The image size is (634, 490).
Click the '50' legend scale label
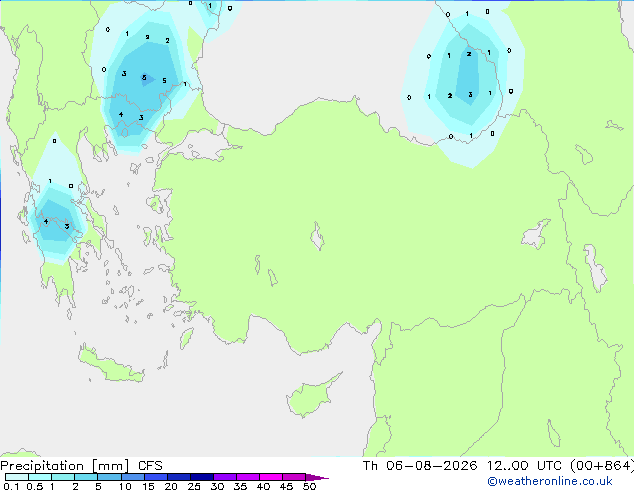tap(309, 486)
